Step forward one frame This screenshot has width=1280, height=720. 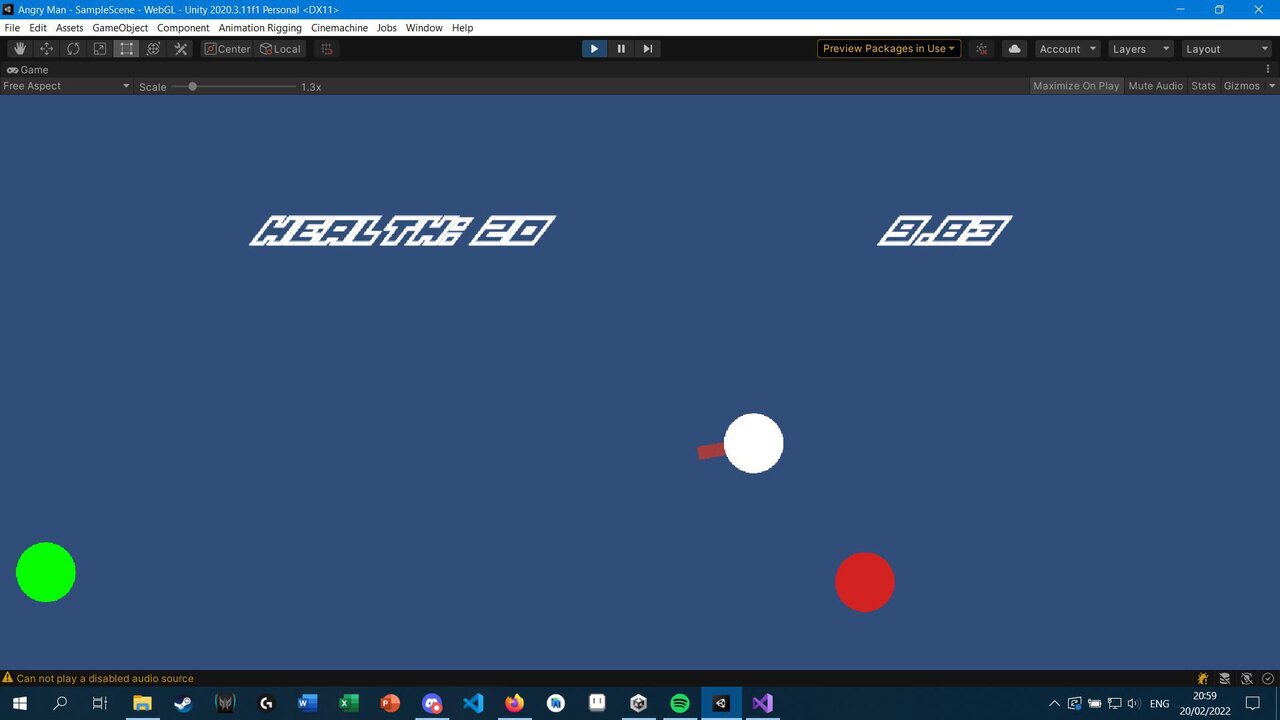coord(648,49)
